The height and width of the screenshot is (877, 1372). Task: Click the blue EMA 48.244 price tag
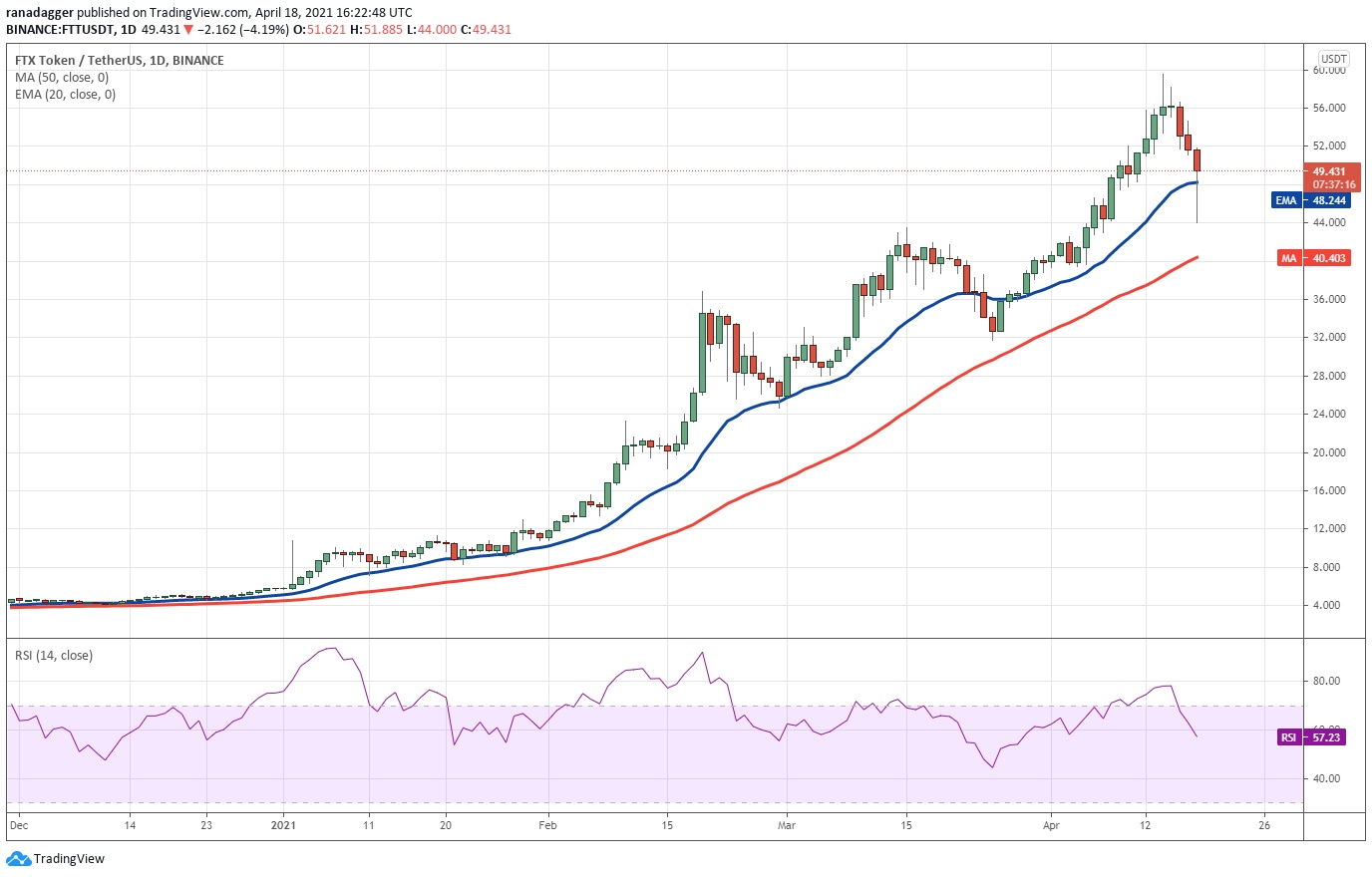[x=1311, y=200]
